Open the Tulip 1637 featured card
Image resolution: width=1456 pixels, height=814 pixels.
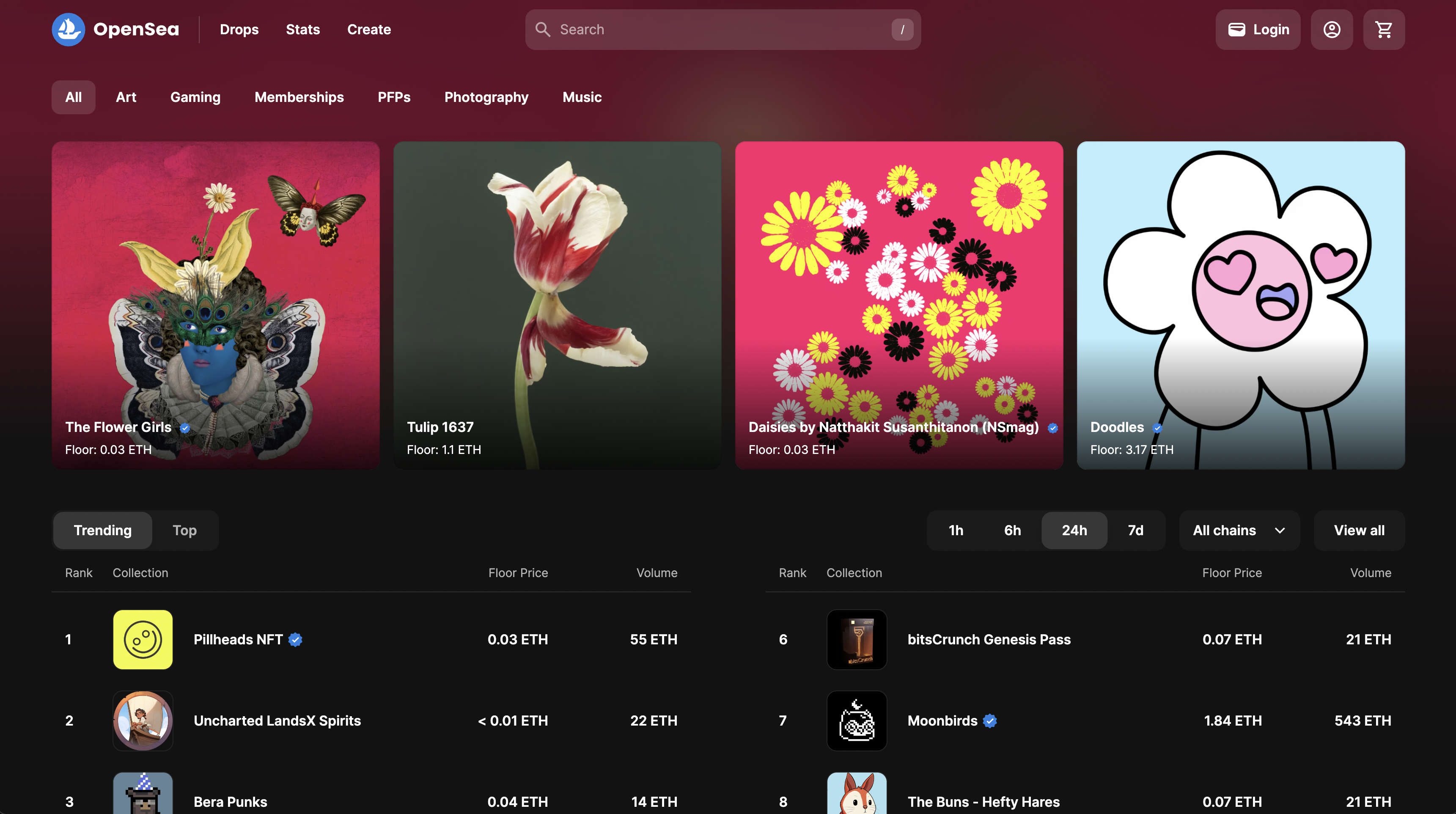coord(557,305)
